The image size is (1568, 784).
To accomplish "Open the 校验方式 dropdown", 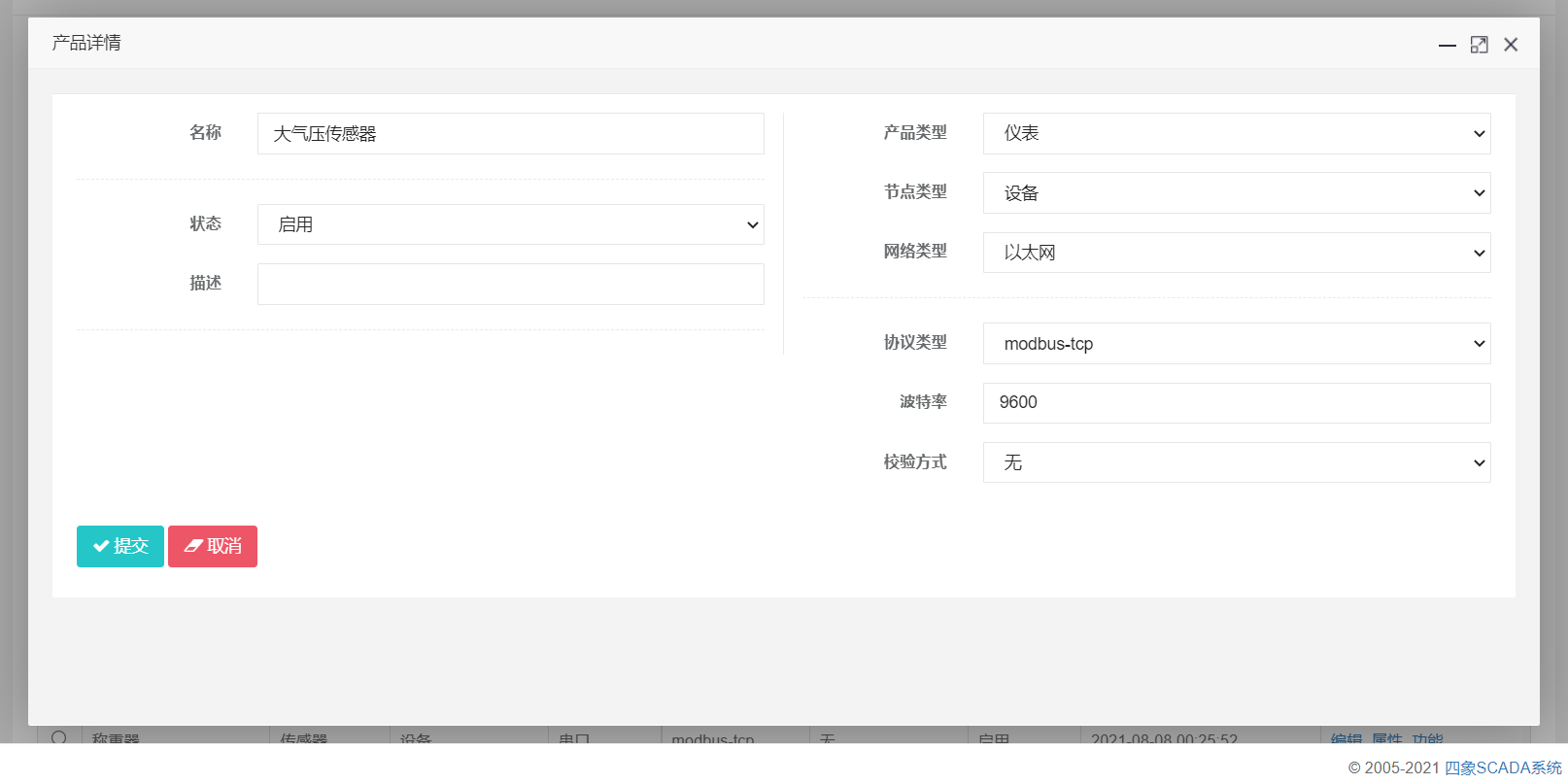I will coord(1237,462).
